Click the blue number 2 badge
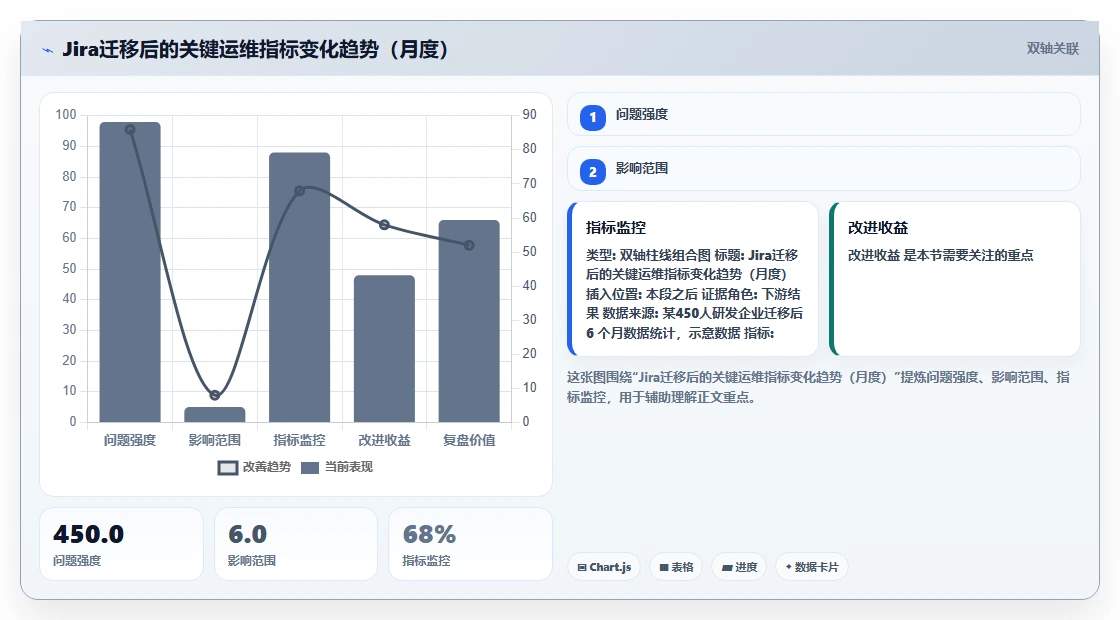1120x620 pixels. click(x=592, y=171)
